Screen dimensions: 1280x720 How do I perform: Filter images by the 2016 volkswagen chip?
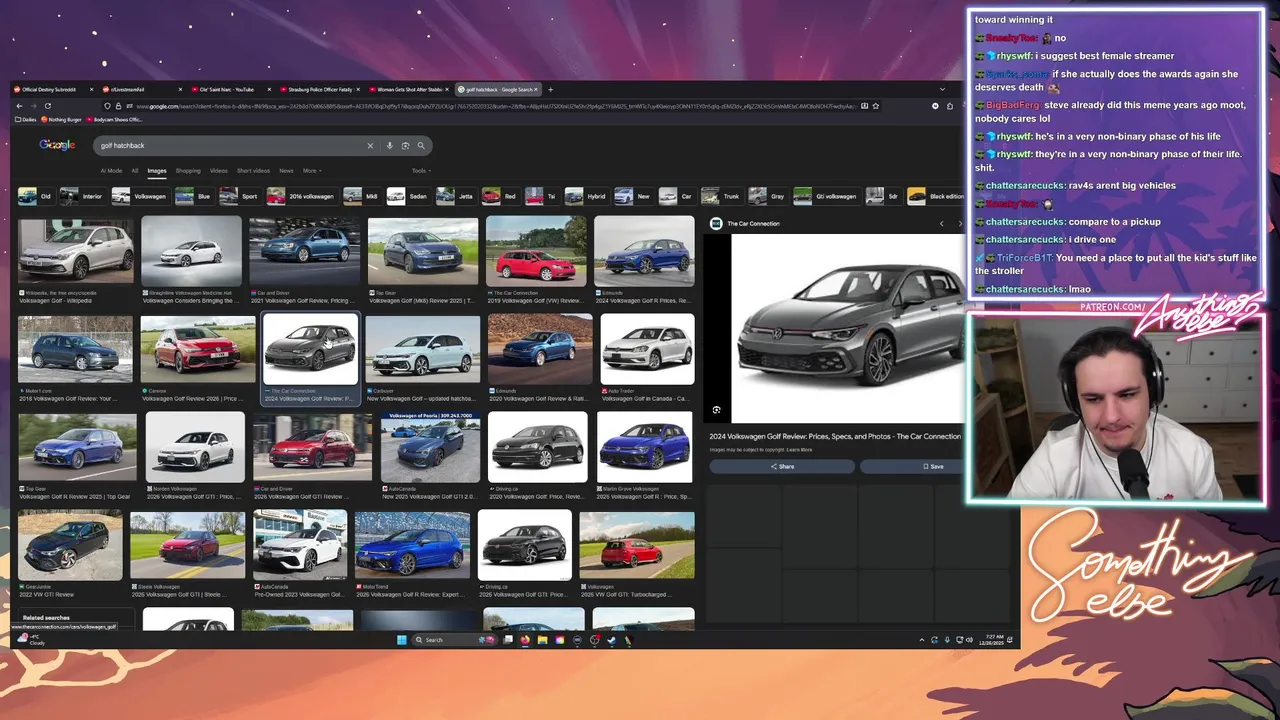click(x=301, y=196)
